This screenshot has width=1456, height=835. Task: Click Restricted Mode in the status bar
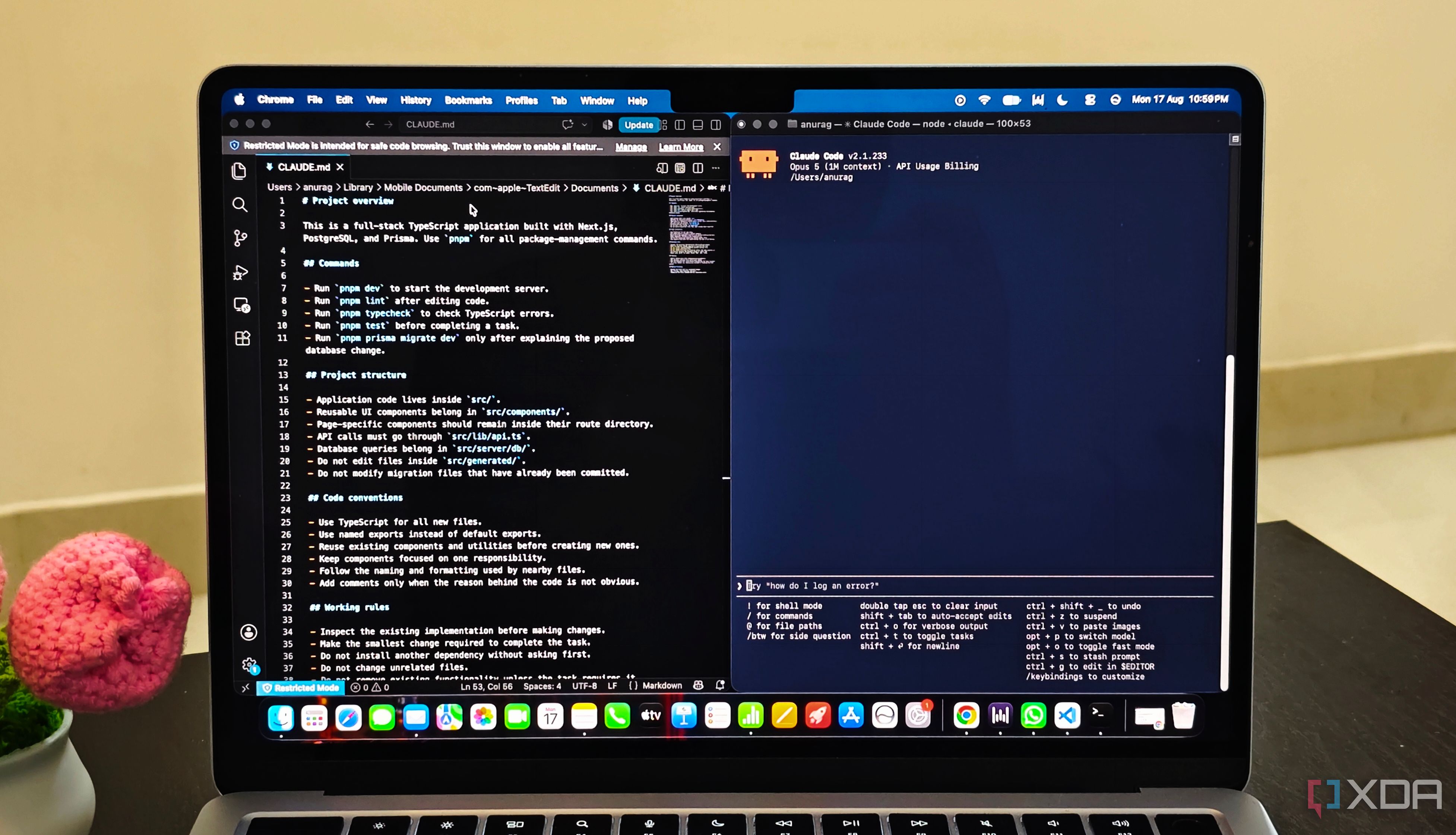tap(301, 688)
